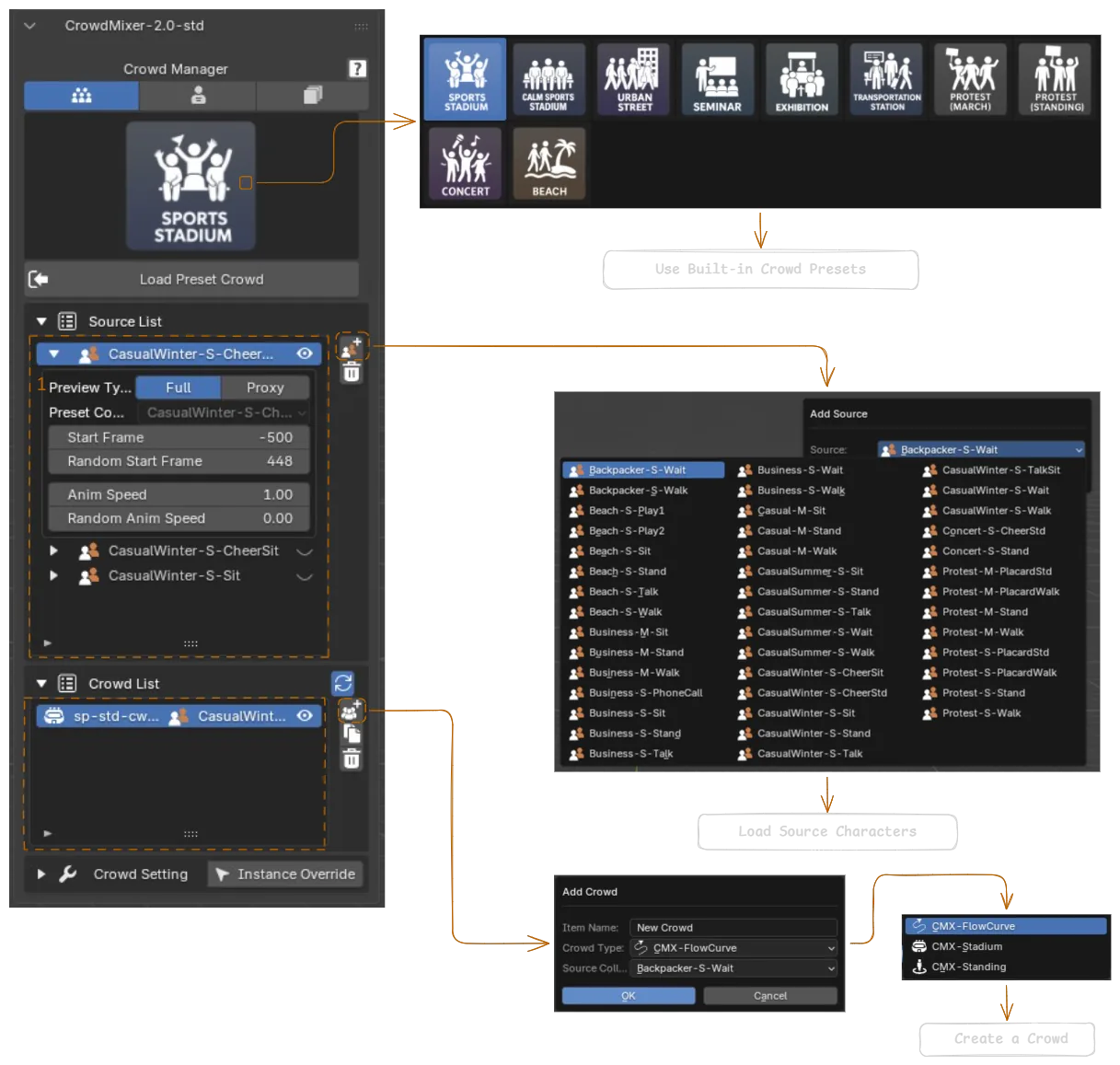Image resolution: width=1120 pixels, height=1065 pixels.
Task: Switch to the collections tab
Action: click(x=313, y=95)
